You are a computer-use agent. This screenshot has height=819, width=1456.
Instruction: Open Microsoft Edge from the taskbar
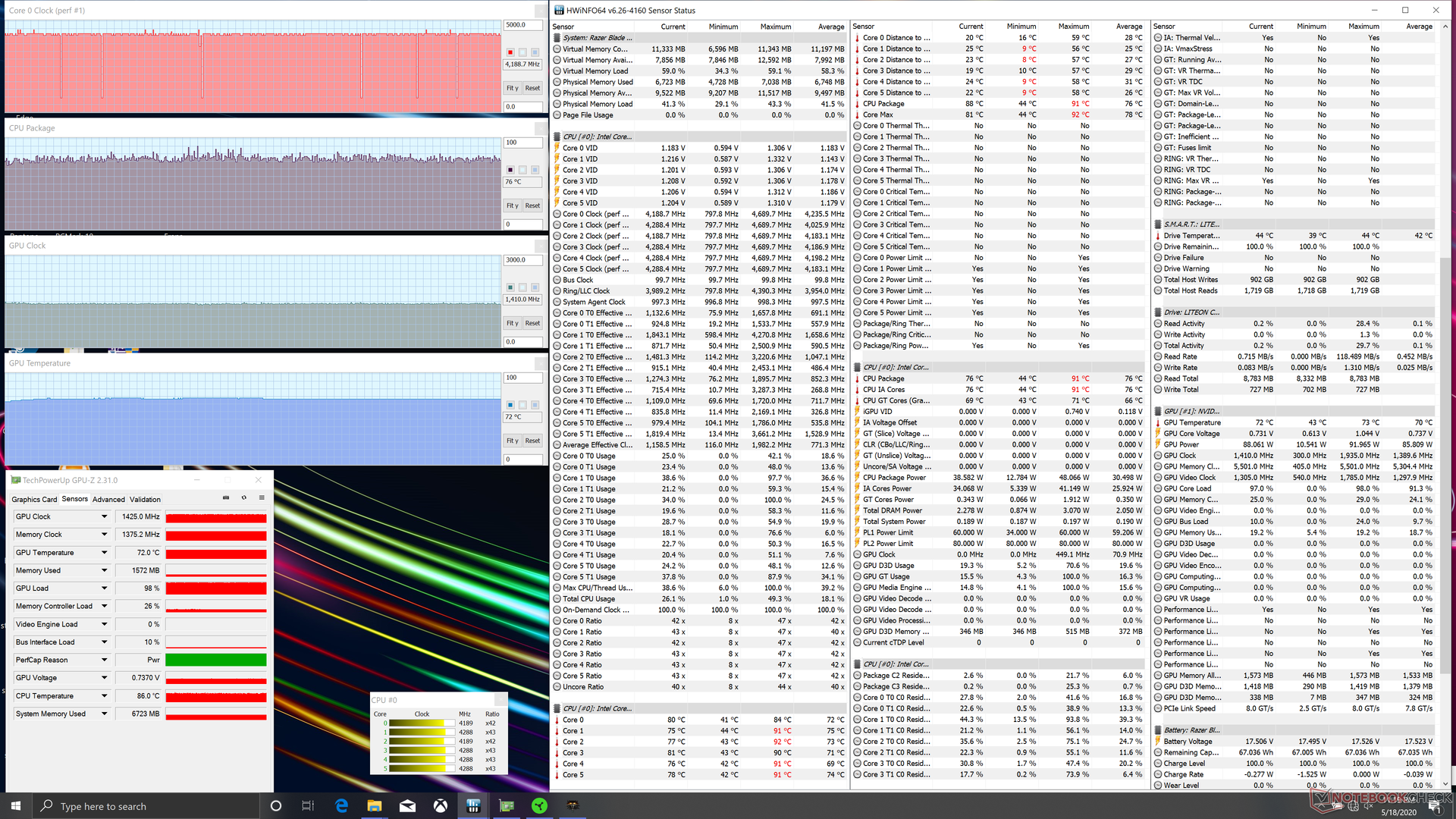[x=341, y=806]
